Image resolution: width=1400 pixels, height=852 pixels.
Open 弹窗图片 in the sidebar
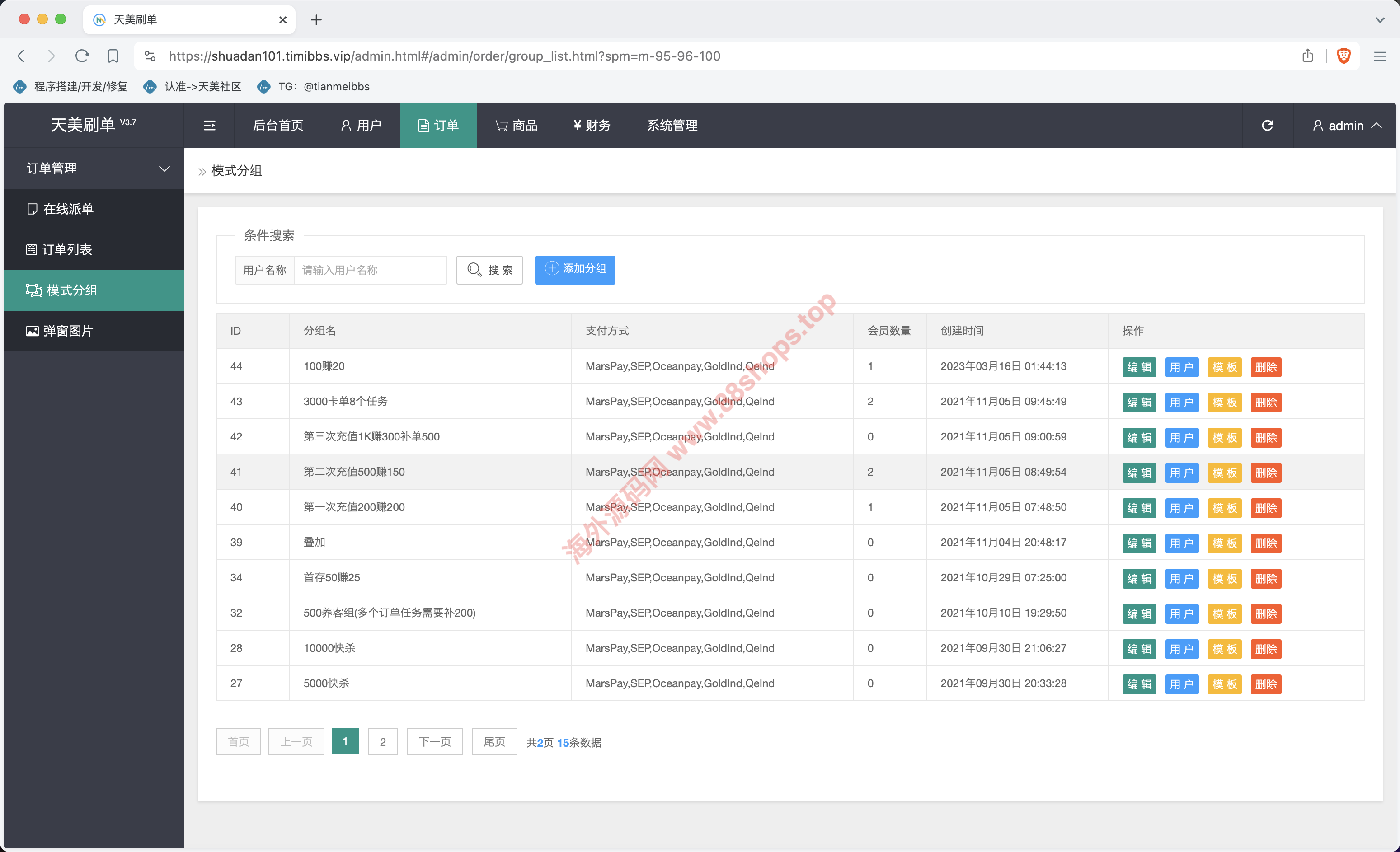coord(68,331)
